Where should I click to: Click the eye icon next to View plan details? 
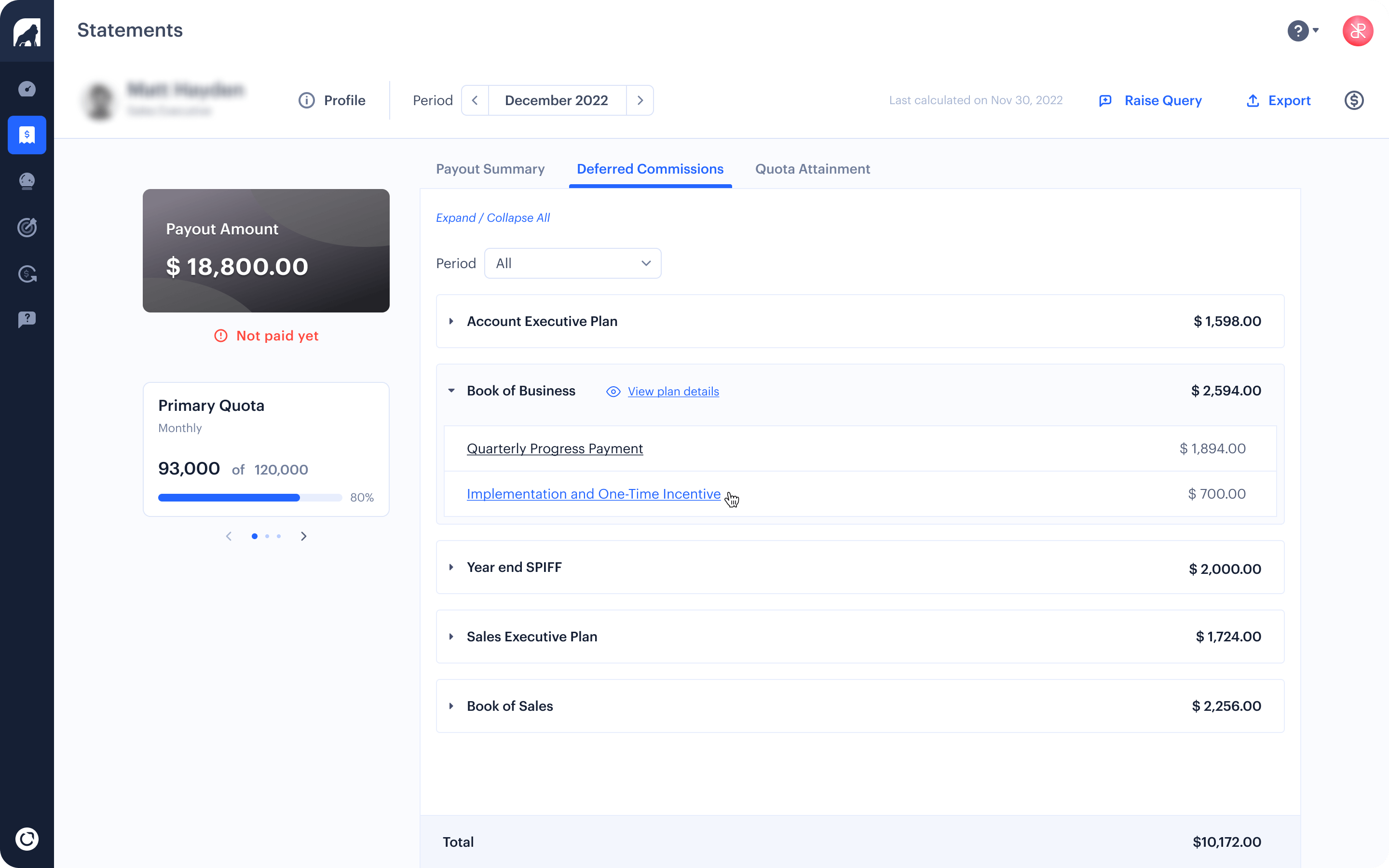pos(613,392)
